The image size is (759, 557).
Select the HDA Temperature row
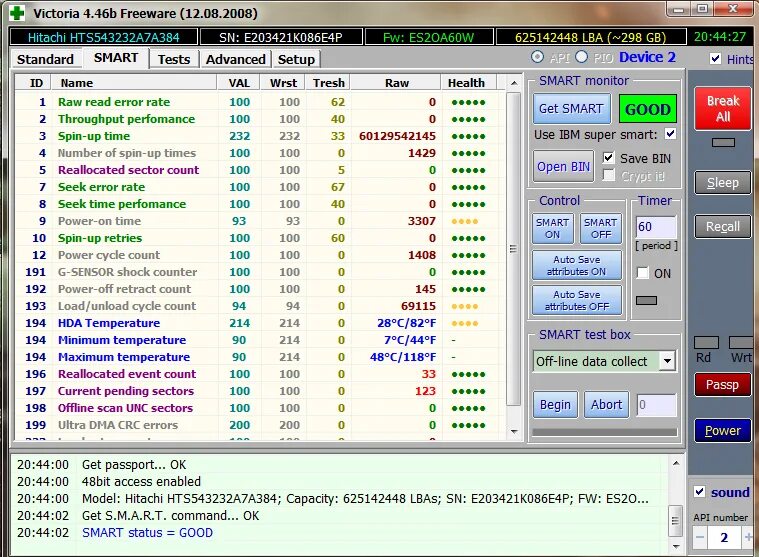[x=259, y=323]
